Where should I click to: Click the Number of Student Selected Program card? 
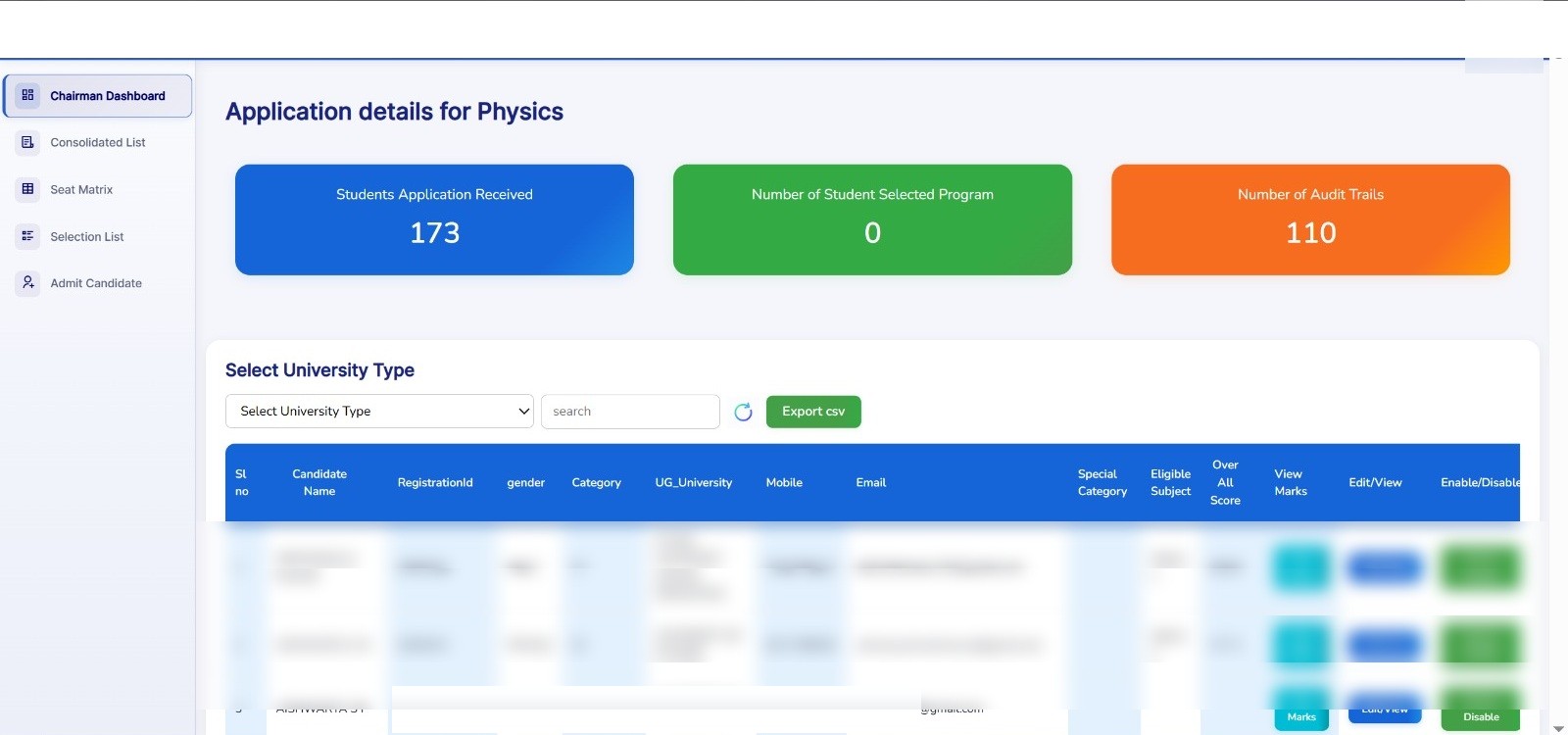(872, 220)
